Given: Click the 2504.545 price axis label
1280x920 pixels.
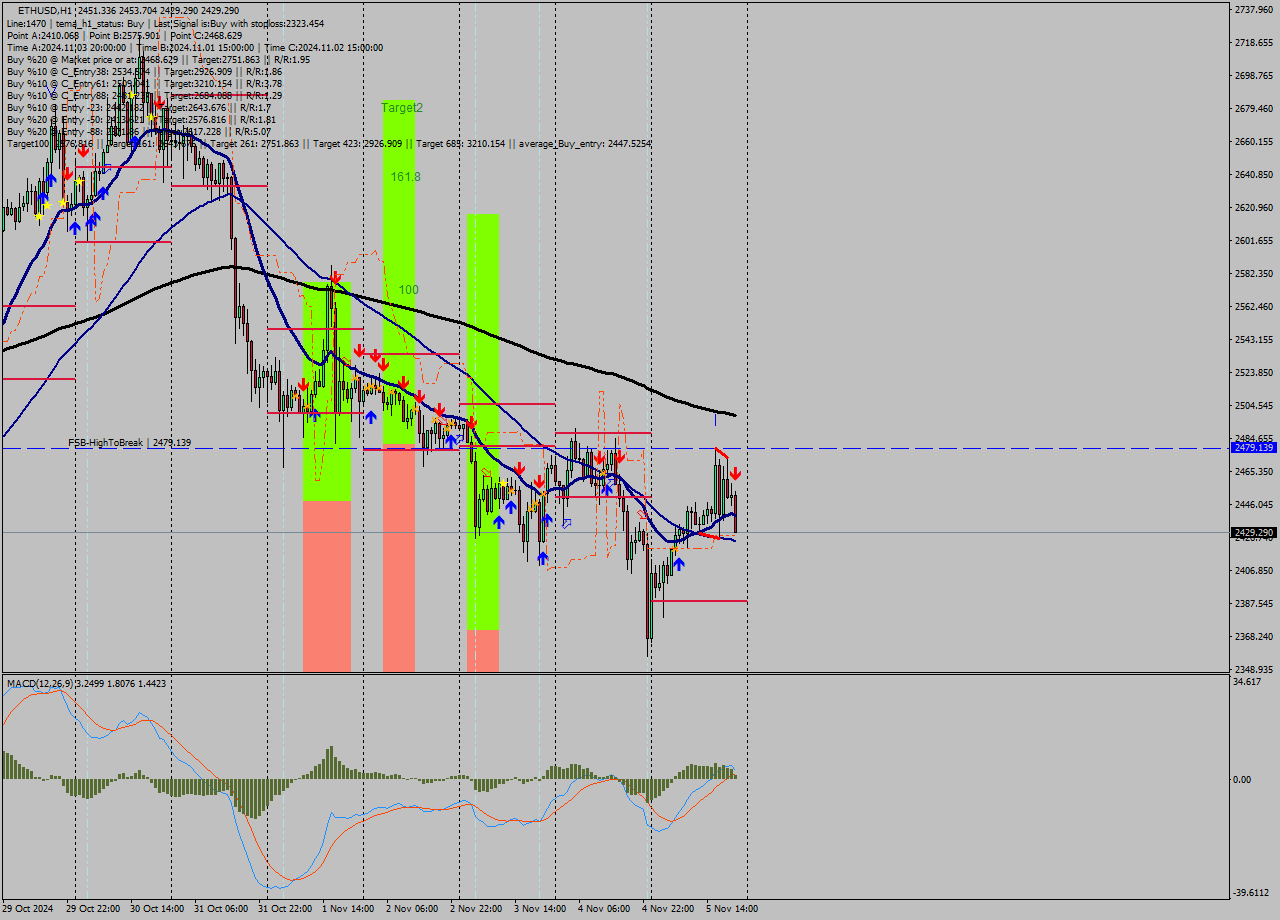Looking at the screenshot, I should [x=1253, y=405].
